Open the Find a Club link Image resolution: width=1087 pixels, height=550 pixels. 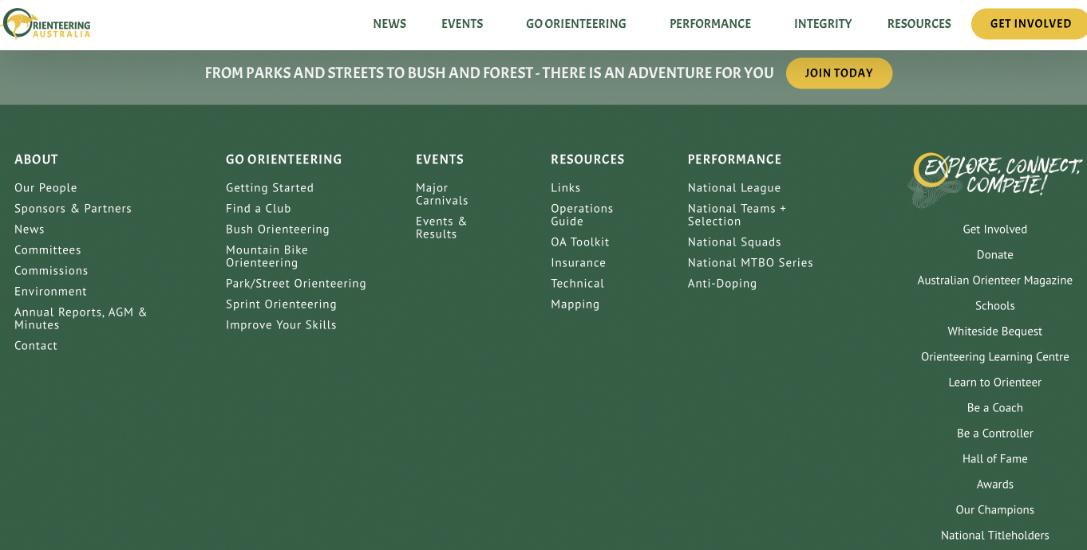point(259,209)
